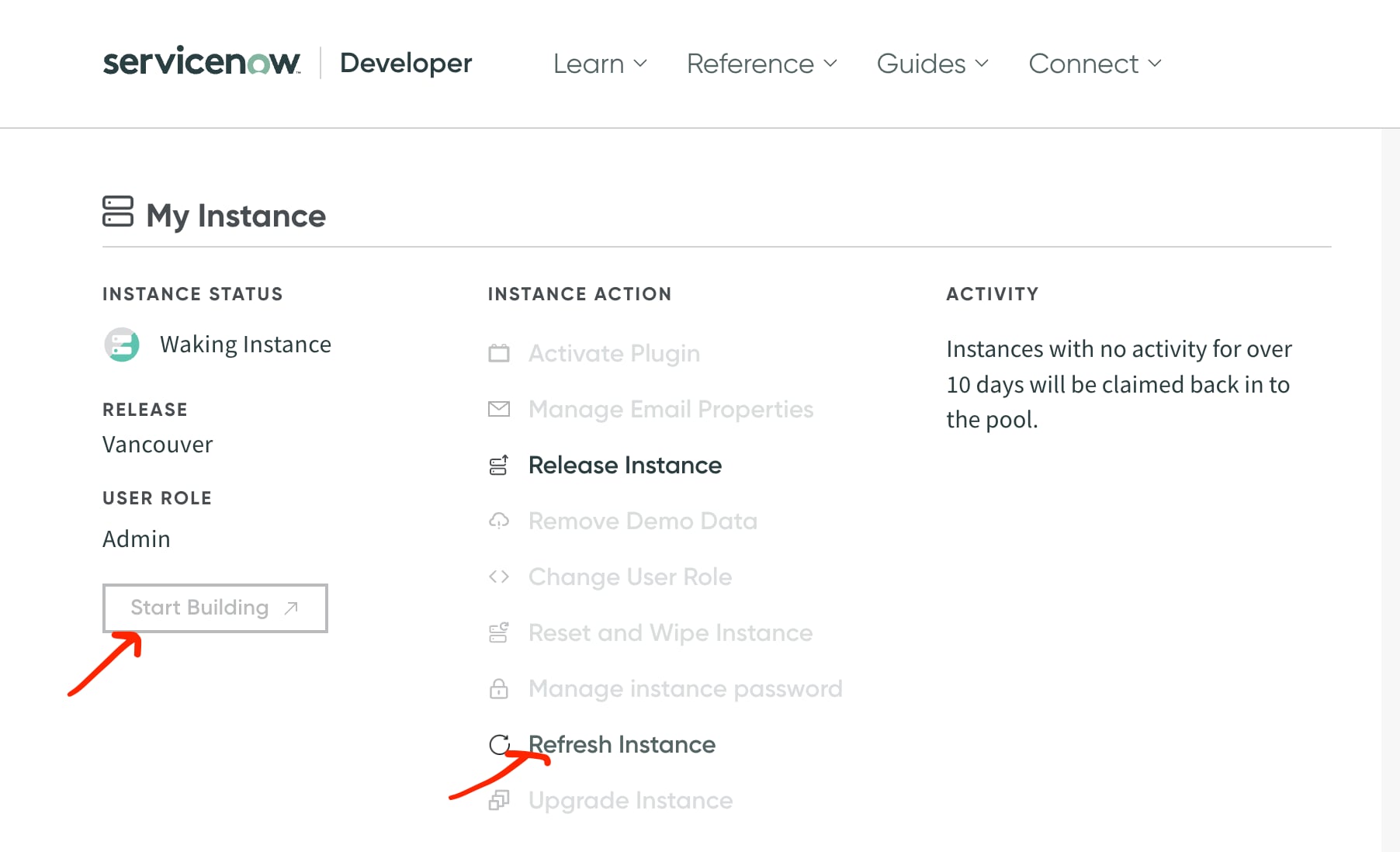Open Manage instance password

[685, 688]
